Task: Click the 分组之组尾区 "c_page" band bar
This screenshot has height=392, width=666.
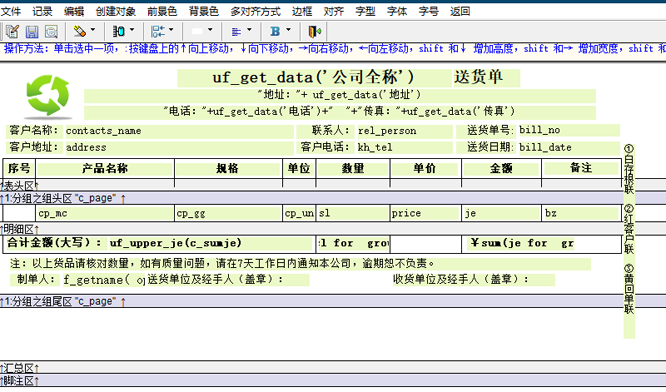Action: (x=333, y=302)
